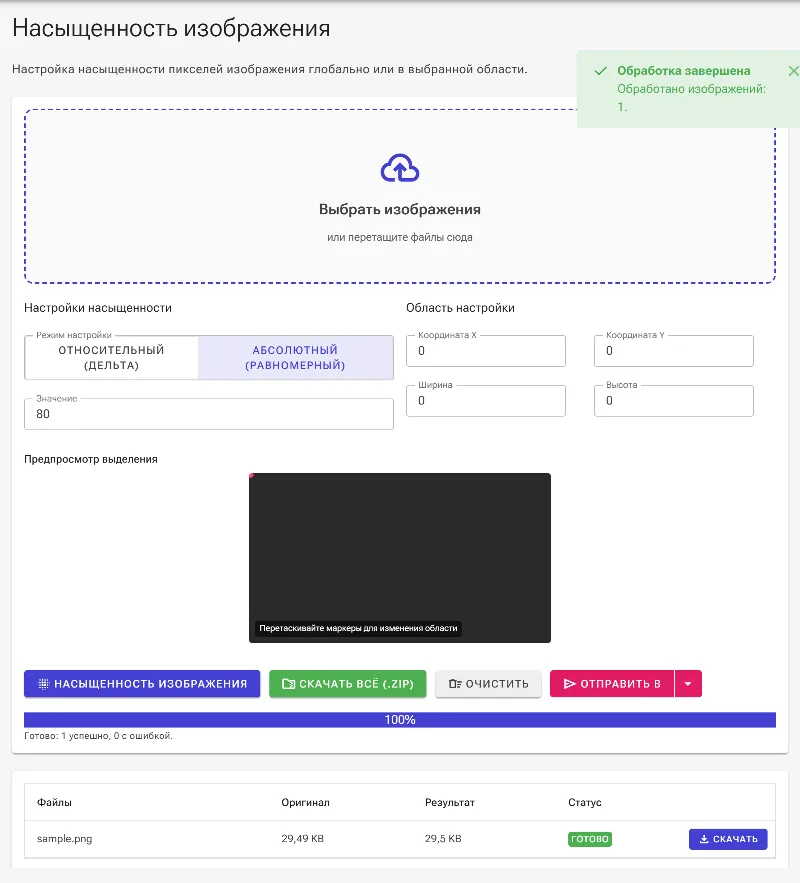
Task: Download the sample.png result
Action: pos(728,839)
